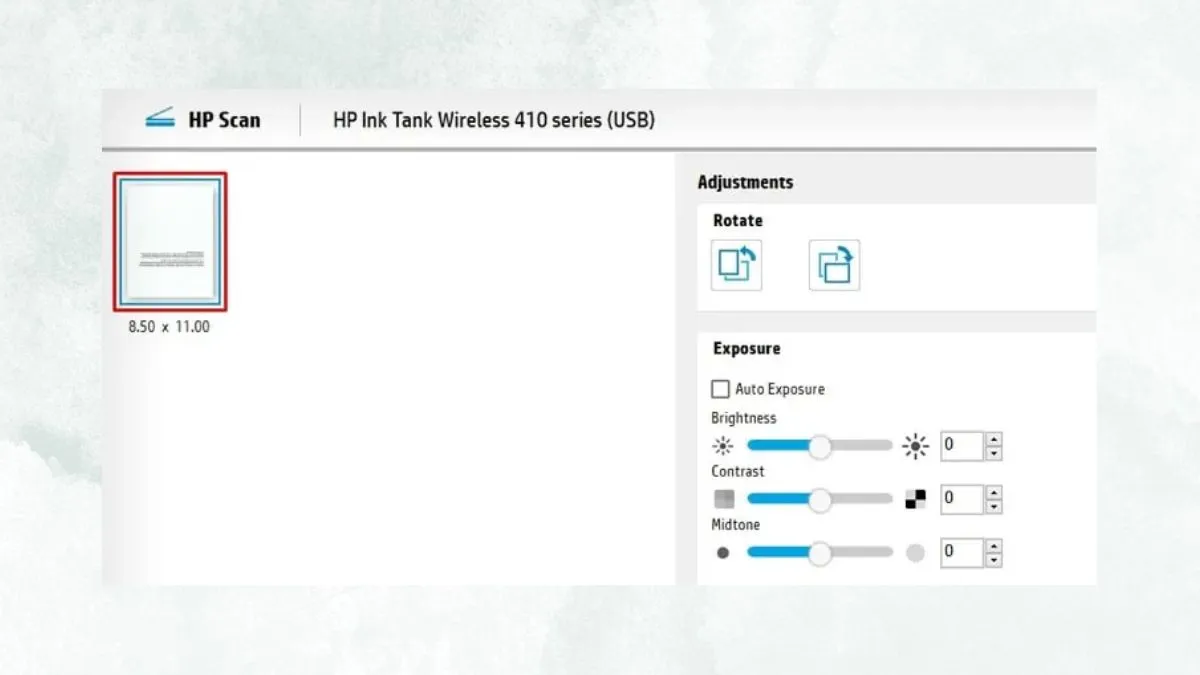Click the Brightness slider handle
The width and height of the screenshot is (1200, 675).
click(820, 446)
